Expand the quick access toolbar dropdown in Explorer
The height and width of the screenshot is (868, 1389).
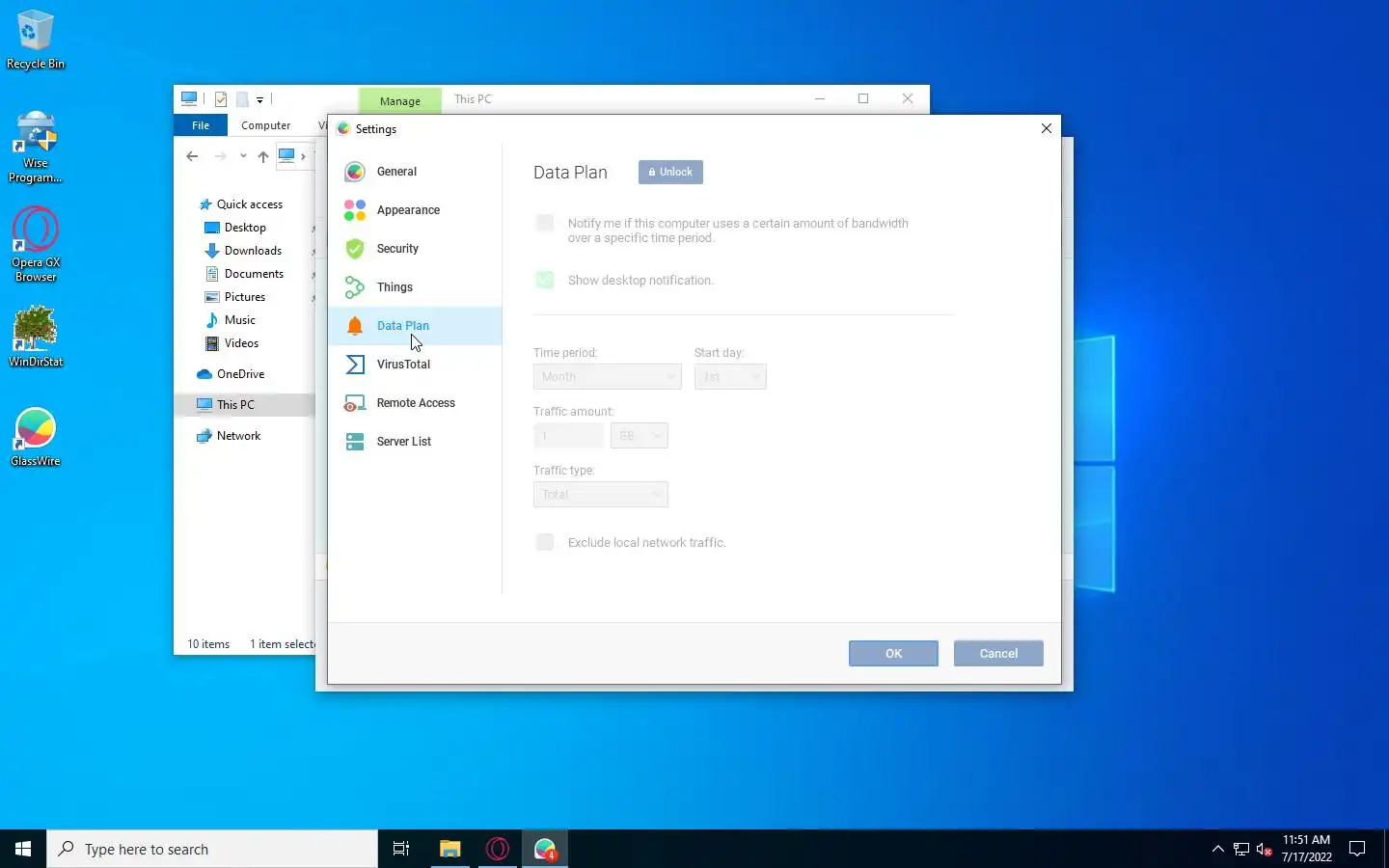point(259,99)
